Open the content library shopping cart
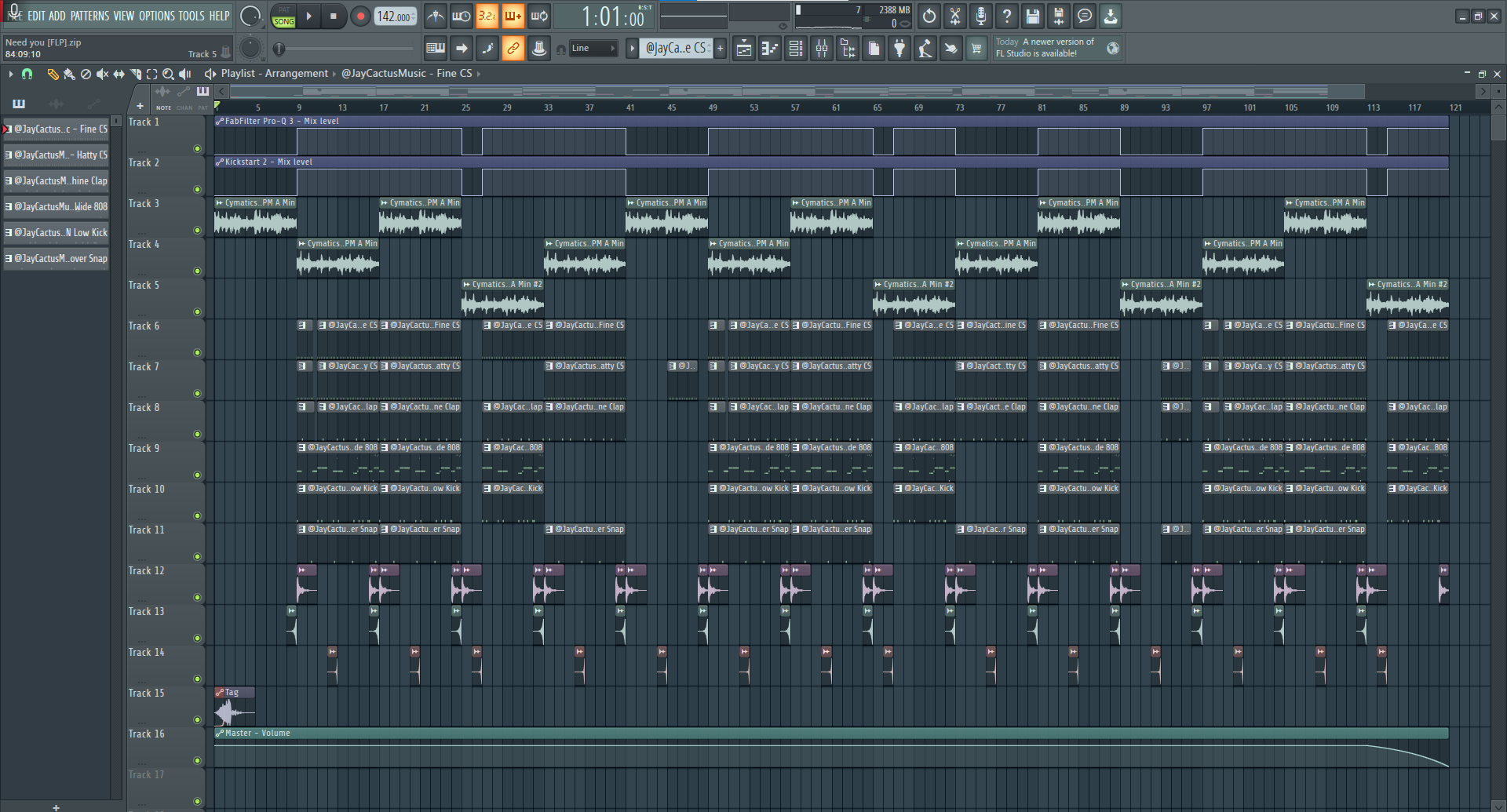1507x812 pixels. pos(976,49)
